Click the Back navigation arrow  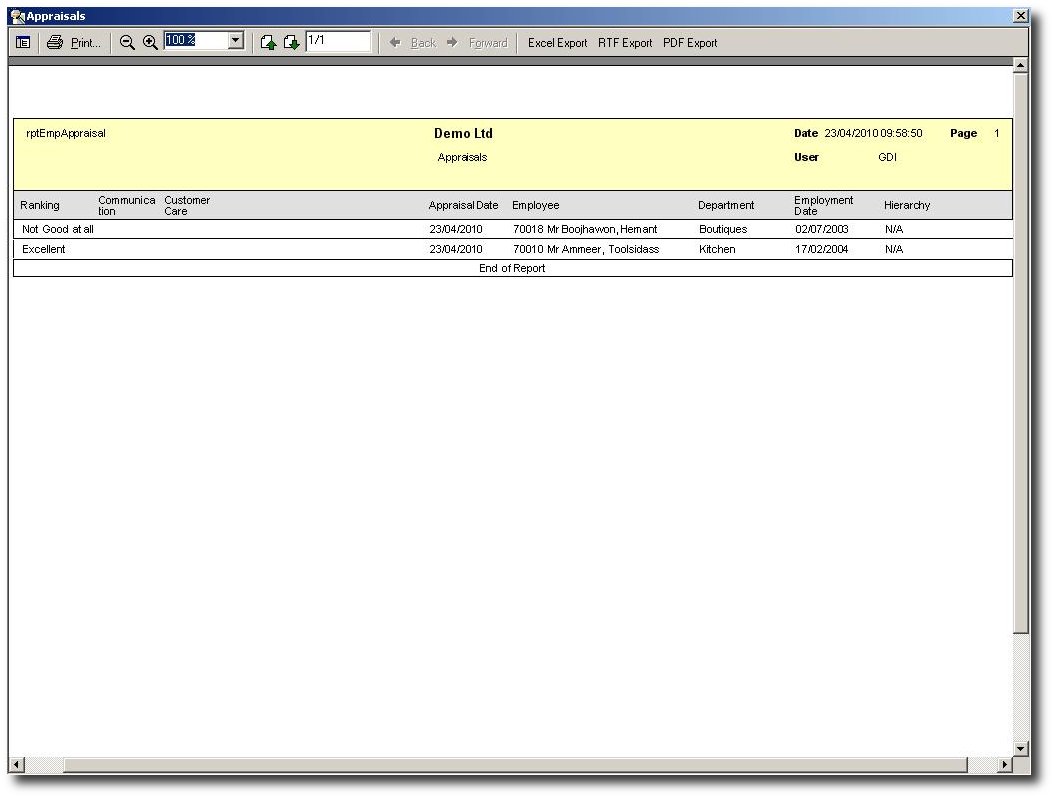[x=395, y=43]
